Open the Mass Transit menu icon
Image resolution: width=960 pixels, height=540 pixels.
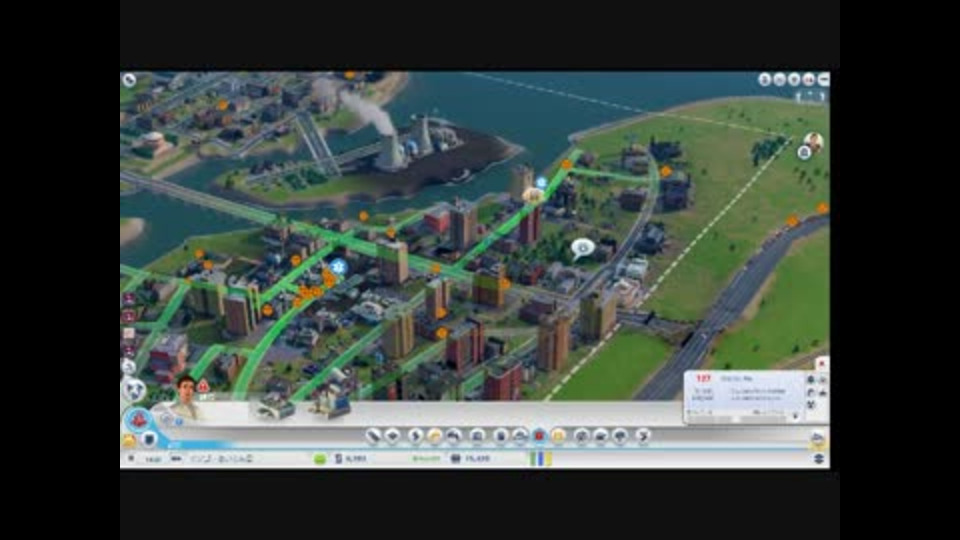tap(601, 436)
